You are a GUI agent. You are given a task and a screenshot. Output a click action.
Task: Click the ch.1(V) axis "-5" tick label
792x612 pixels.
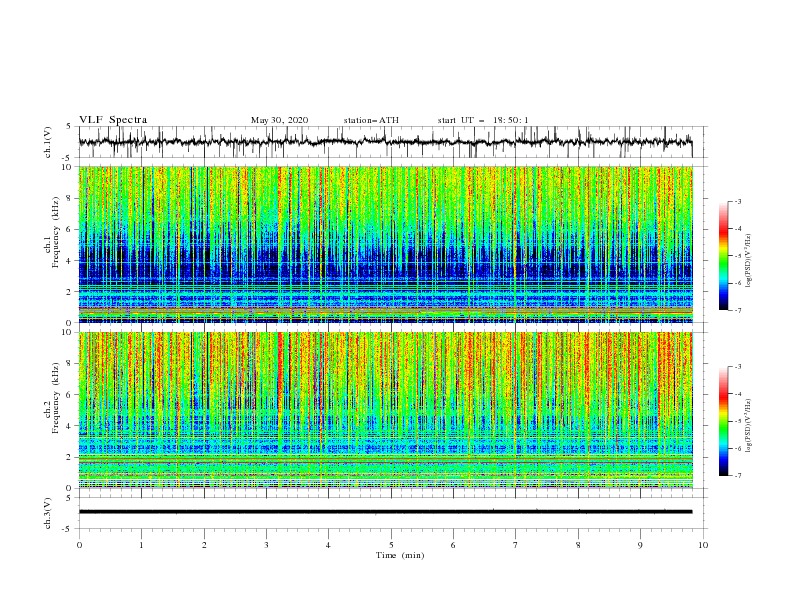click(67, 158)
